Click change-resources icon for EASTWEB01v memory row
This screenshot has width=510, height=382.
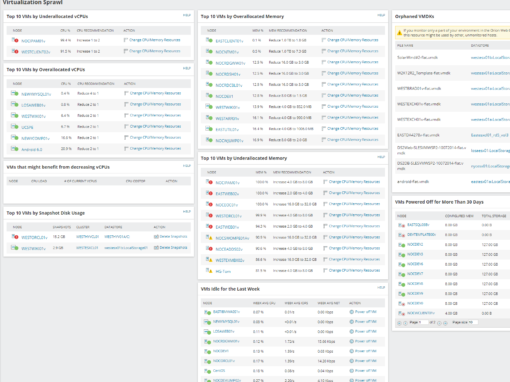pos(325,226)
